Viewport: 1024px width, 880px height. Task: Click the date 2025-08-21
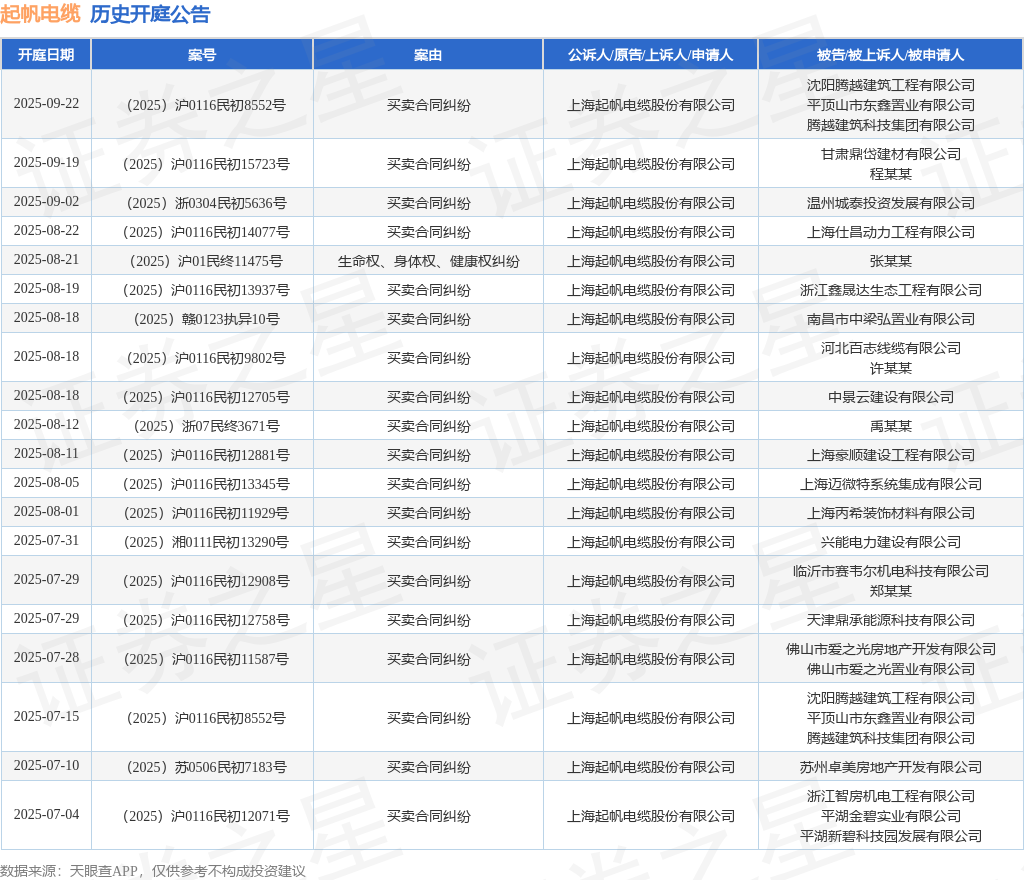pos(46,260)
